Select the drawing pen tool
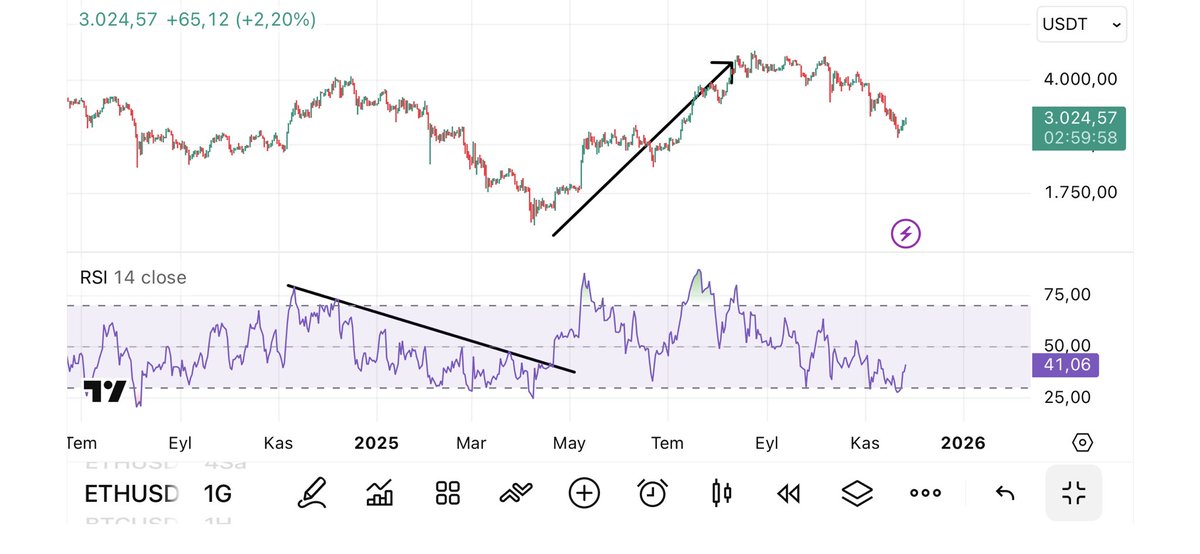This screenshot has width=1200, height=554. tap(313, 492)
